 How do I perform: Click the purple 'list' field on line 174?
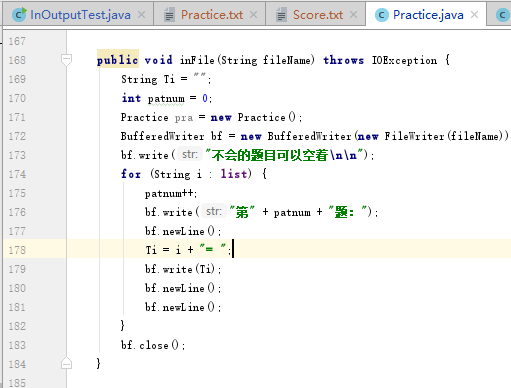(x=234, y=174)
